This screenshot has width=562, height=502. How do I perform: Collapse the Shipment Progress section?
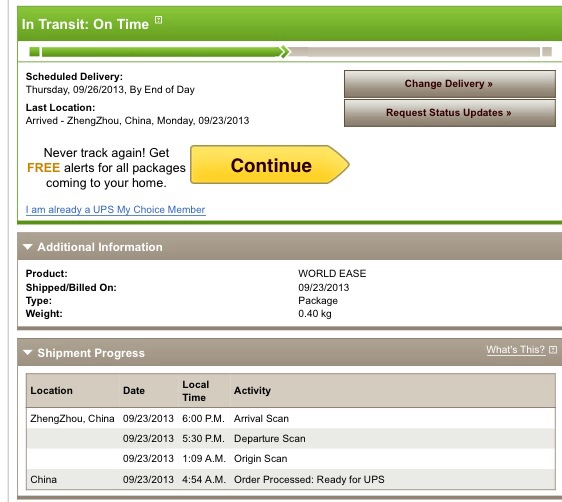(28, 353)
